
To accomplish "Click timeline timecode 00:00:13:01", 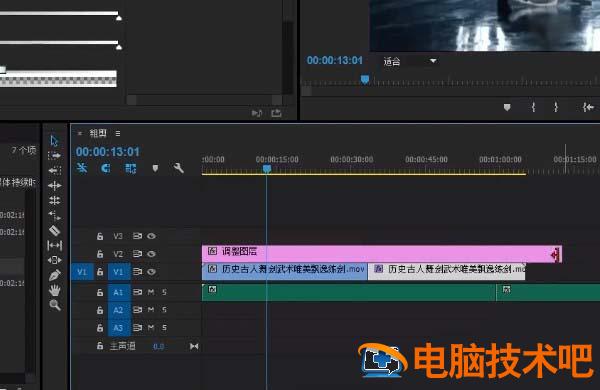I will (x=108, y=152).
